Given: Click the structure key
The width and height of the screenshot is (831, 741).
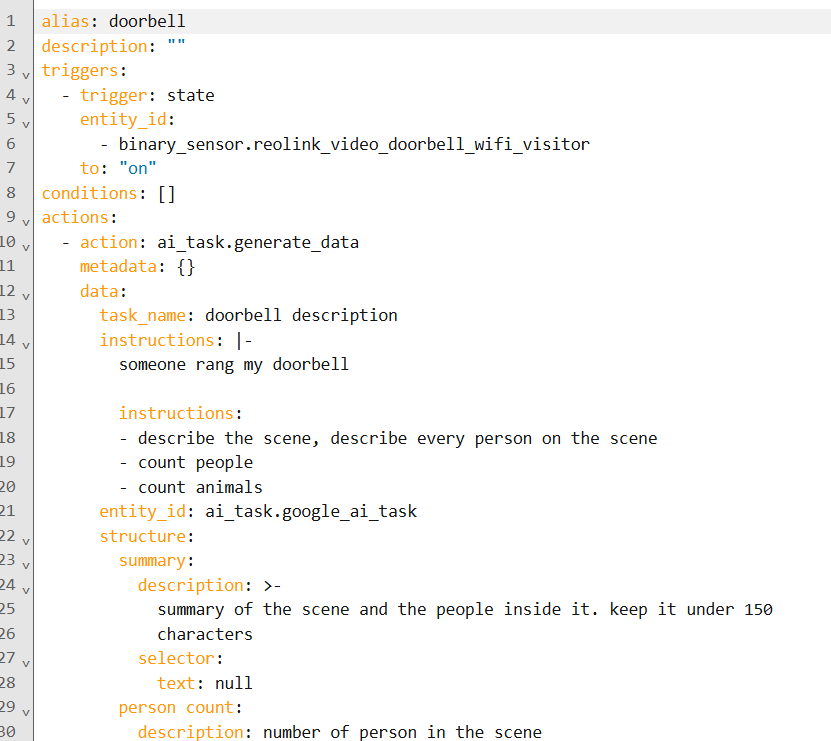Looking at the screenshot, I should point(143,536).
